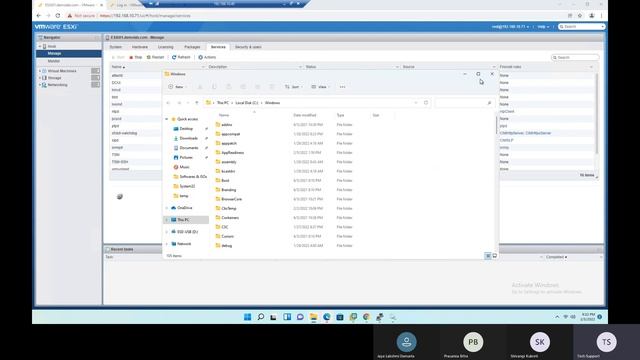640x360 pixels.
Task: Sort files by Type column header
Action: click(x=340, y=115)
